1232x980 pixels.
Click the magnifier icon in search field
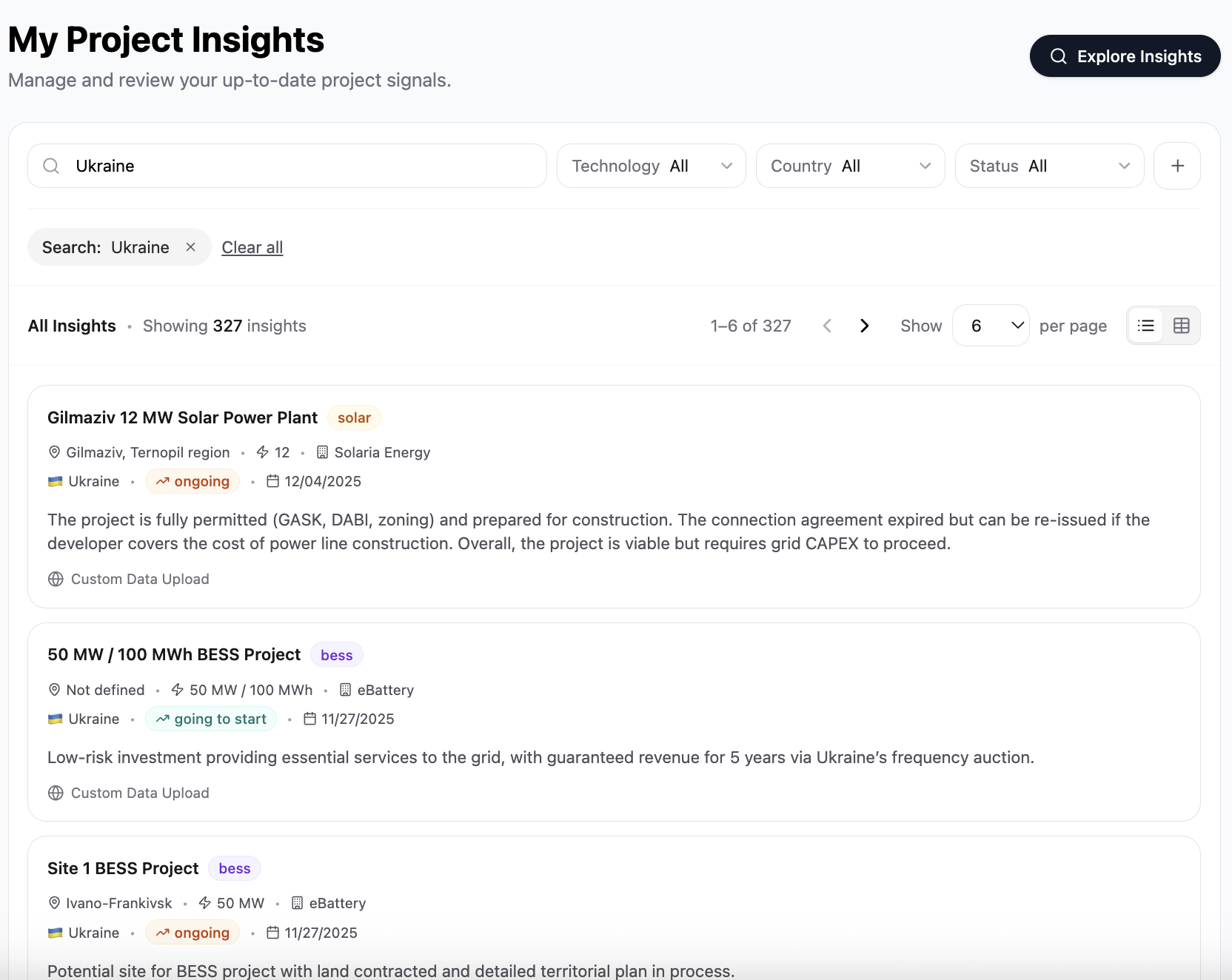[51, 166]
